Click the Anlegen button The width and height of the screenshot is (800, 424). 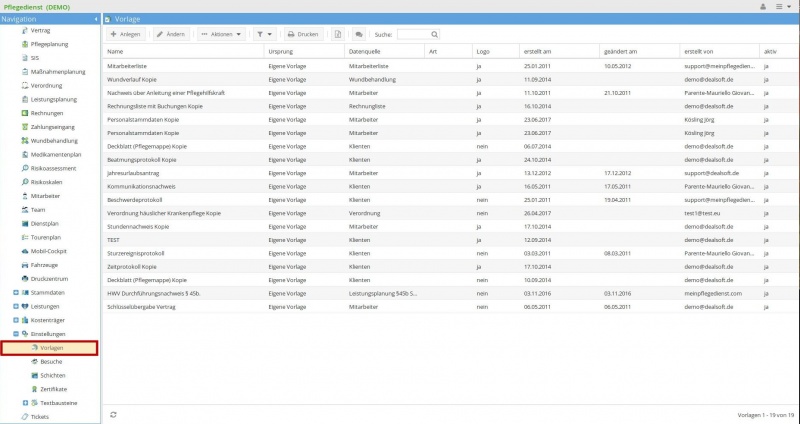pos(126,34)
